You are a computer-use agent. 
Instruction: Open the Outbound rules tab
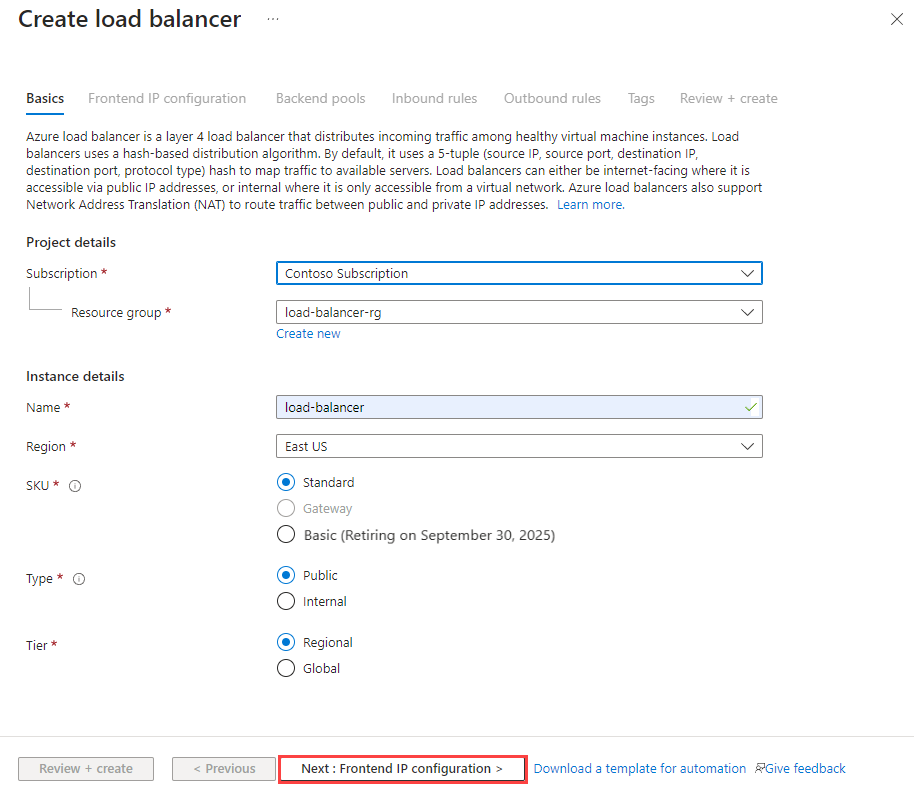[552, 98]
